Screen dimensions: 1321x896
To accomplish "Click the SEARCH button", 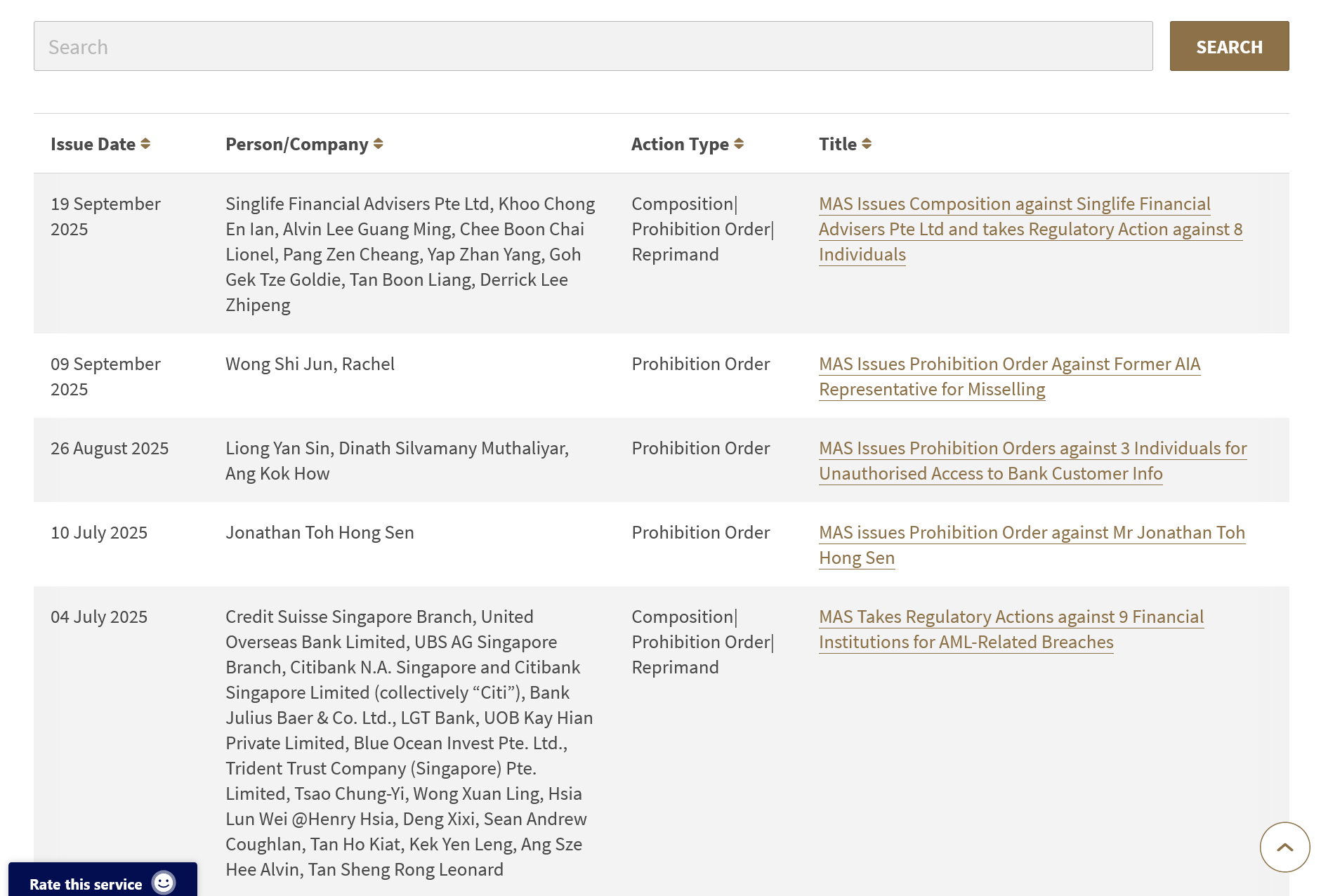I will [1229, 46].
